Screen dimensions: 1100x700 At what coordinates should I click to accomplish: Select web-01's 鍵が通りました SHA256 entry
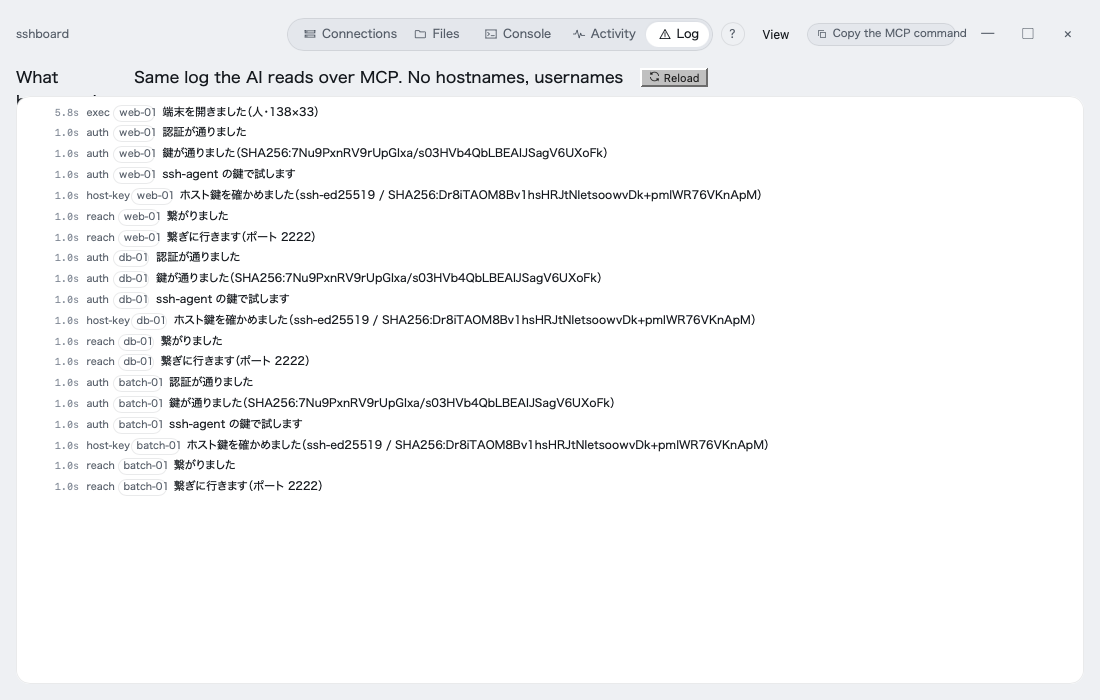tap(385, 153)
